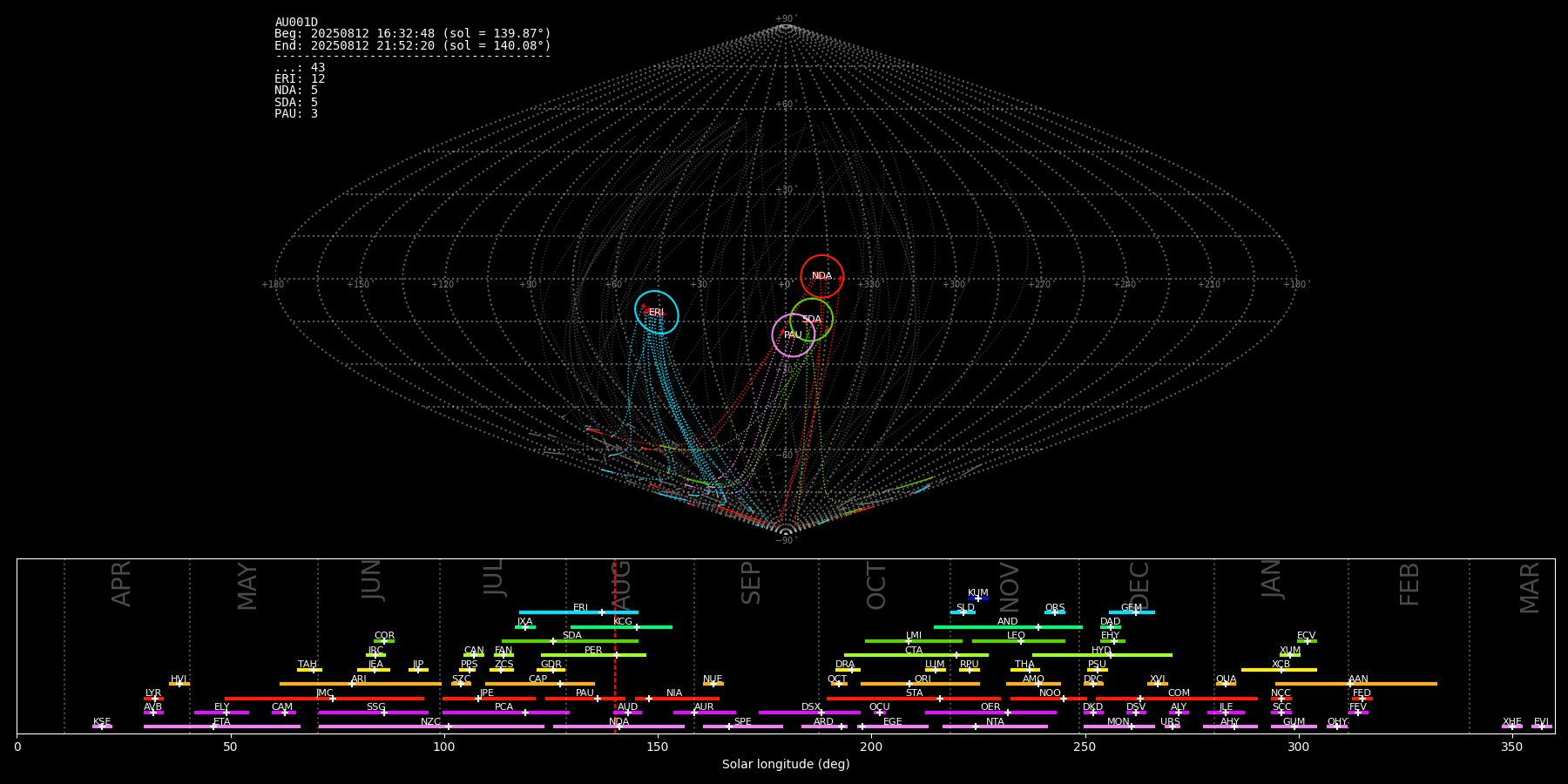
Task: Click the AUG month label on timeline
Action: click(621, 586)
